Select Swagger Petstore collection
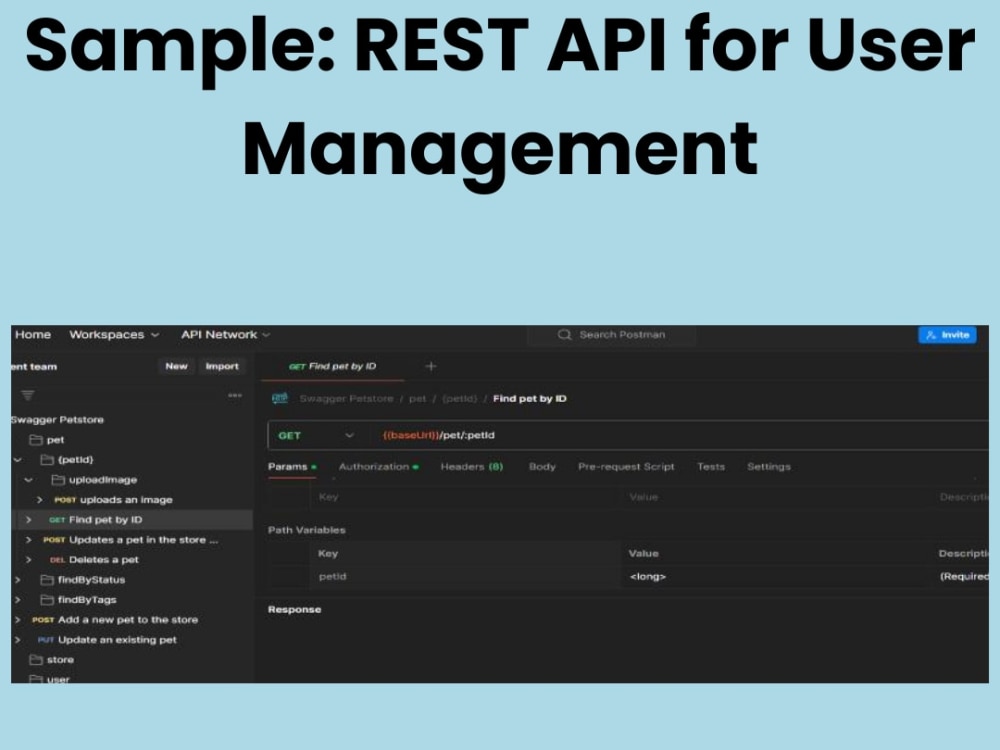 pyautogui.click(x=57, y=420)
